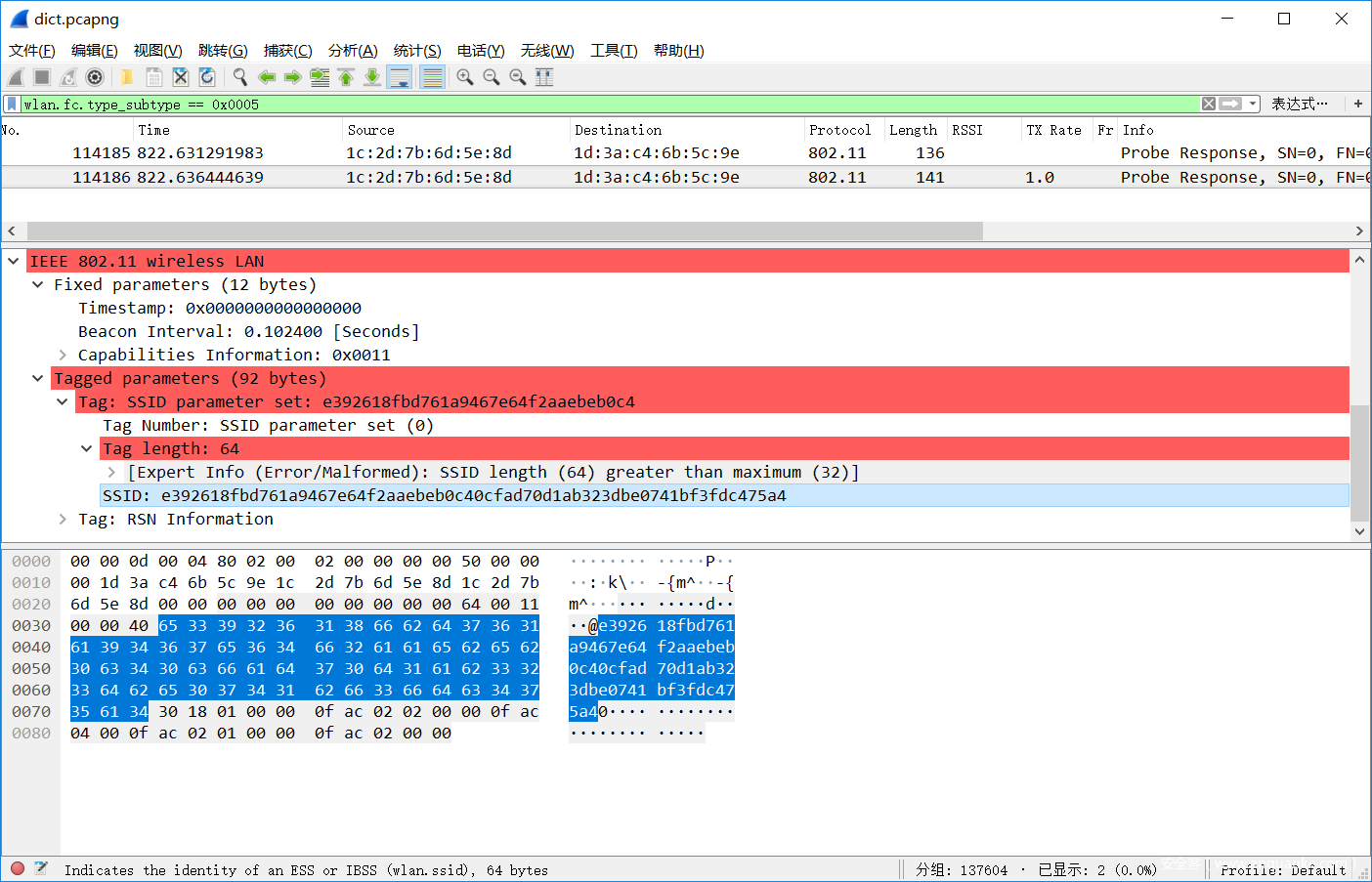1372x882 pixels.
Task: Click the zoom in toolbar icon
Action: tap(465, 77)
